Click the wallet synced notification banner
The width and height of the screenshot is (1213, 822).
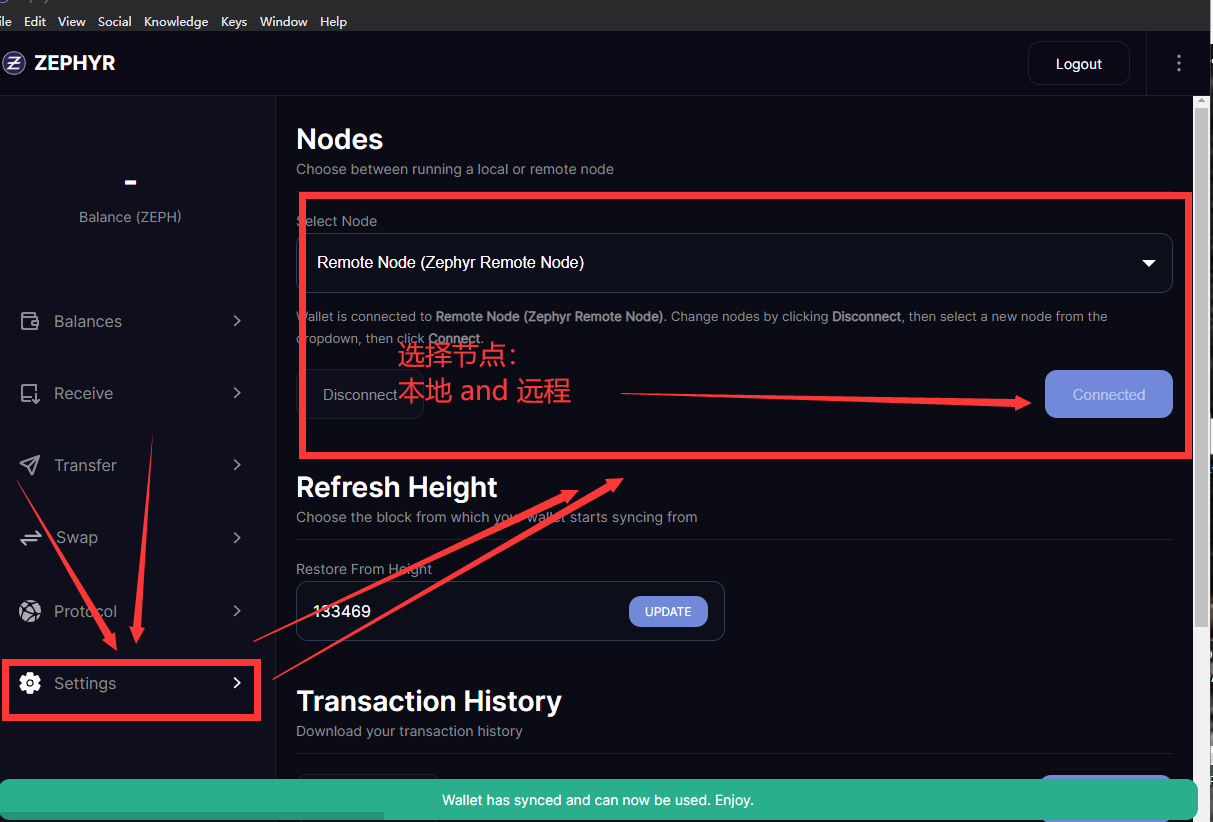pyautogui.click(x=598, y=800)
